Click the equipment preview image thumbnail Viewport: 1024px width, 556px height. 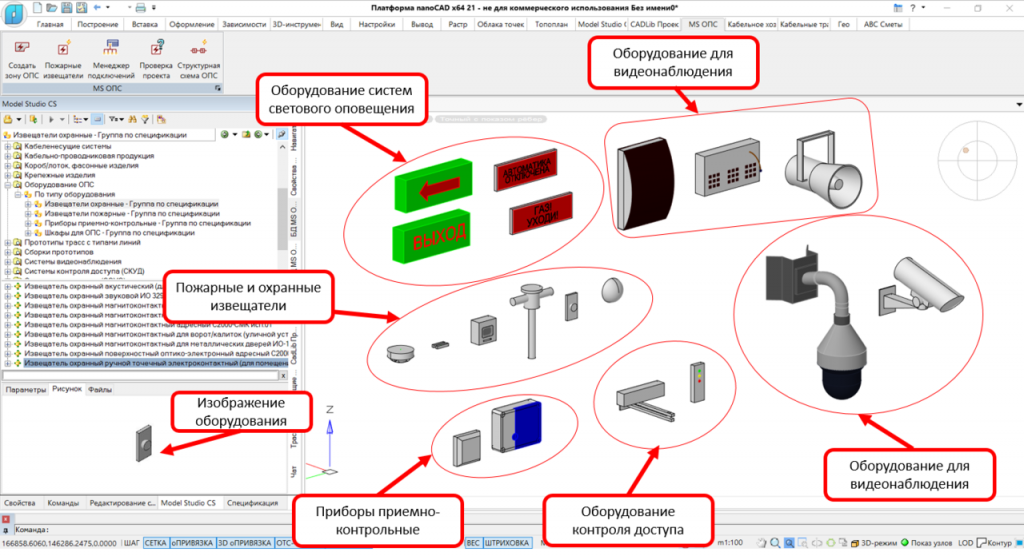point(148,442)
